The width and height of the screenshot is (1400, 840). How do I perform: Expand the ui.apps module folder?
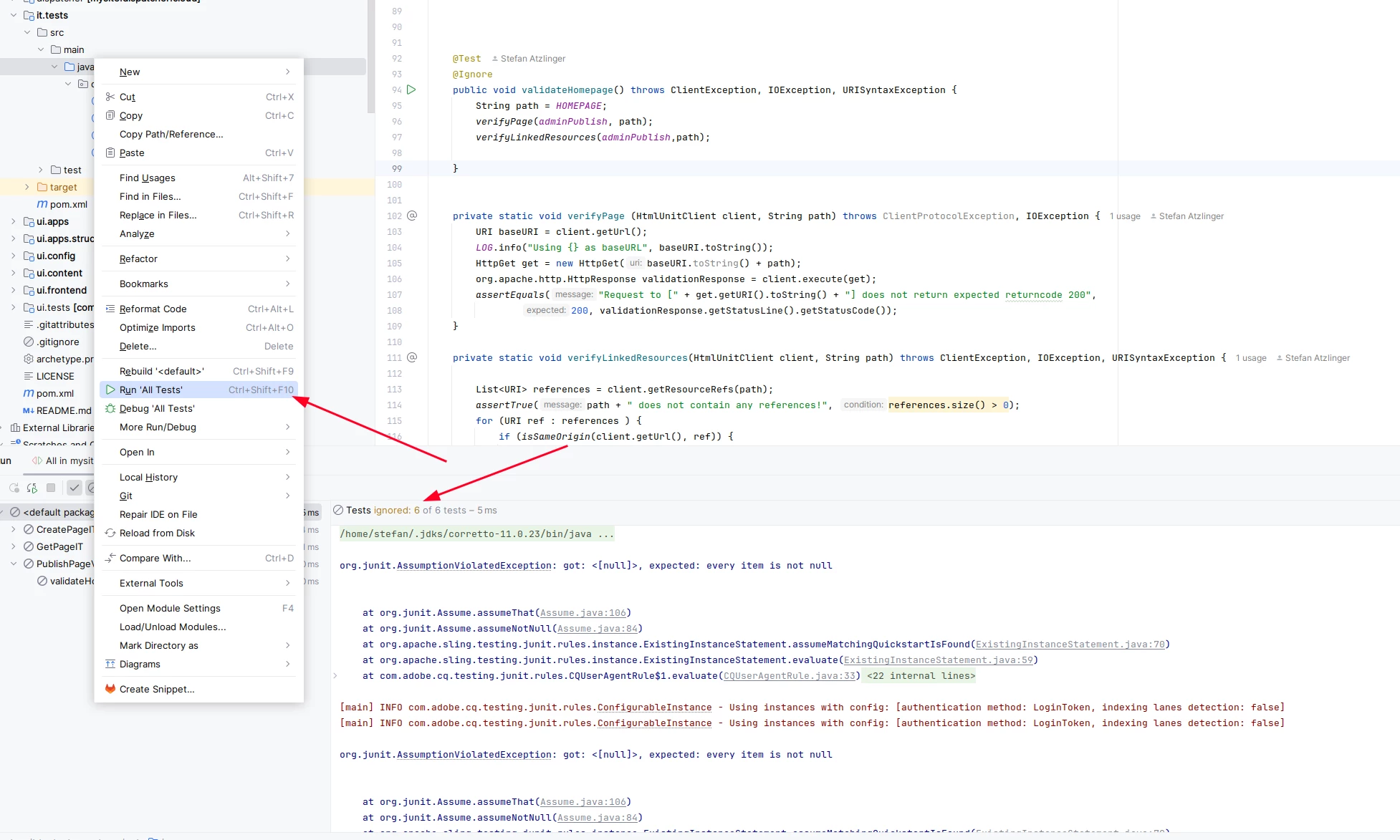point(13,221)
